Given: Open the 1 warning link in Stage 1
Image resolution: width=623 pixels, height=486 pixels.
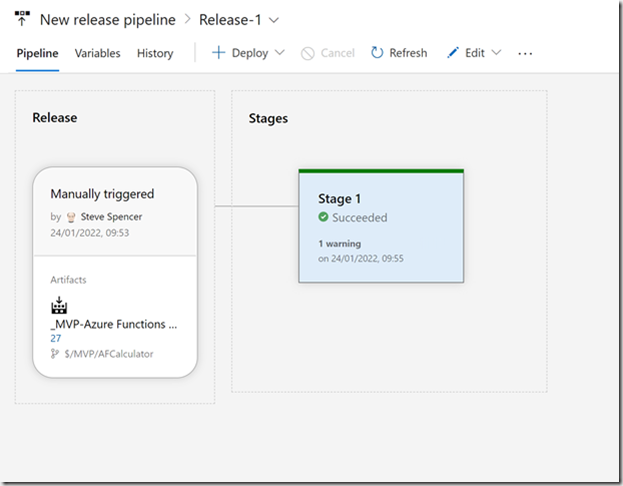Looking at the screenshot, I should pos(339,244).
